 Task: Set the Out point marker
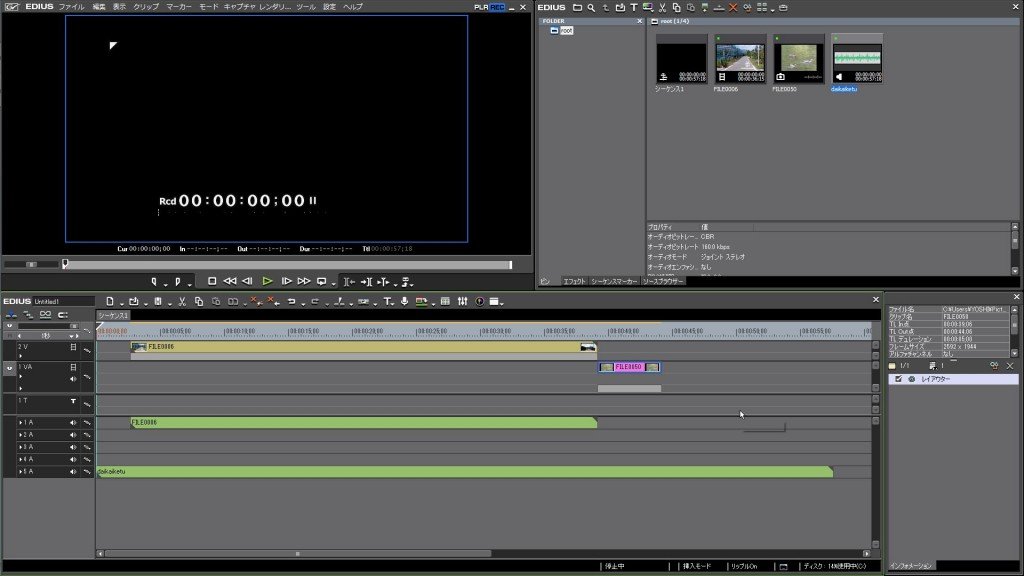pos(178,281)
